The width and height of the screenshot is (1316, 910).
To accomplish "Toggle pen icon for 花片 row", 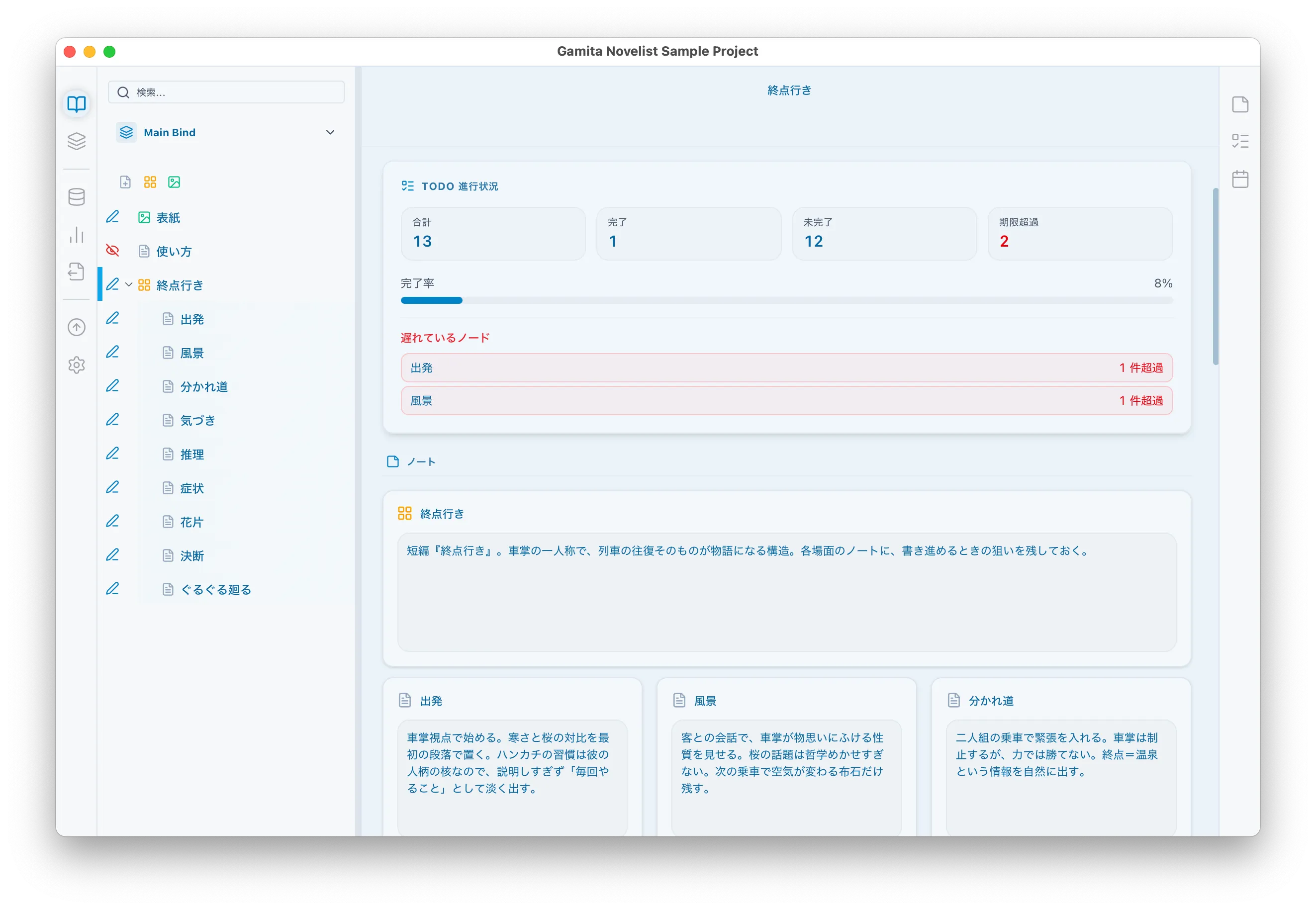I will [112, 522].
